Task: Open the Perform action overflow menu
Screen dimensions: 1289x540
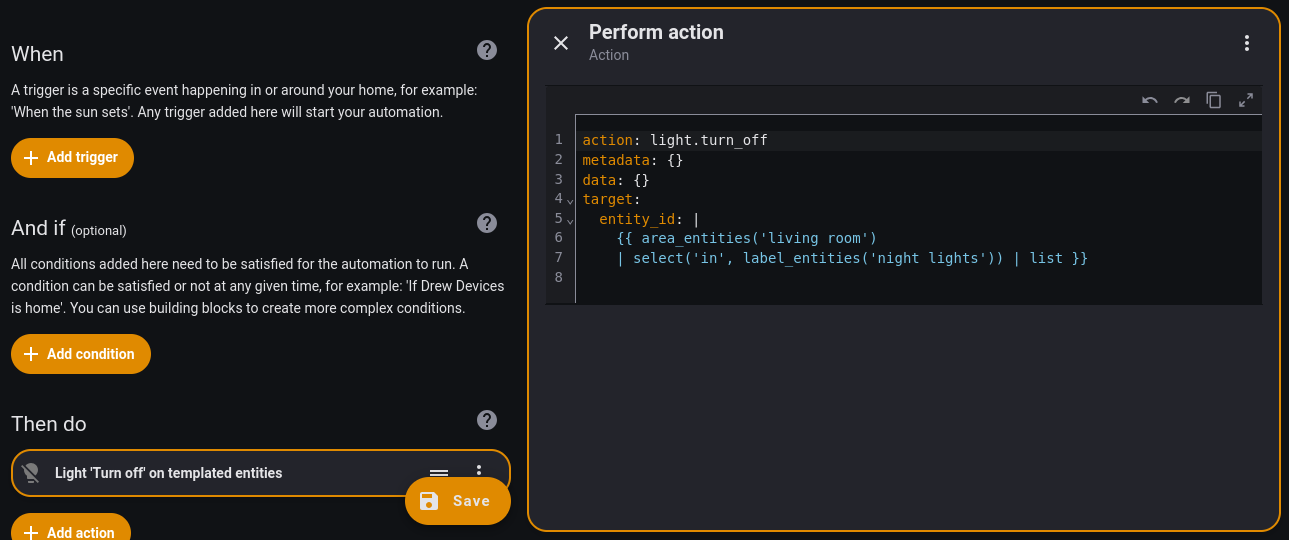Action: click(x=1246, y=43)
